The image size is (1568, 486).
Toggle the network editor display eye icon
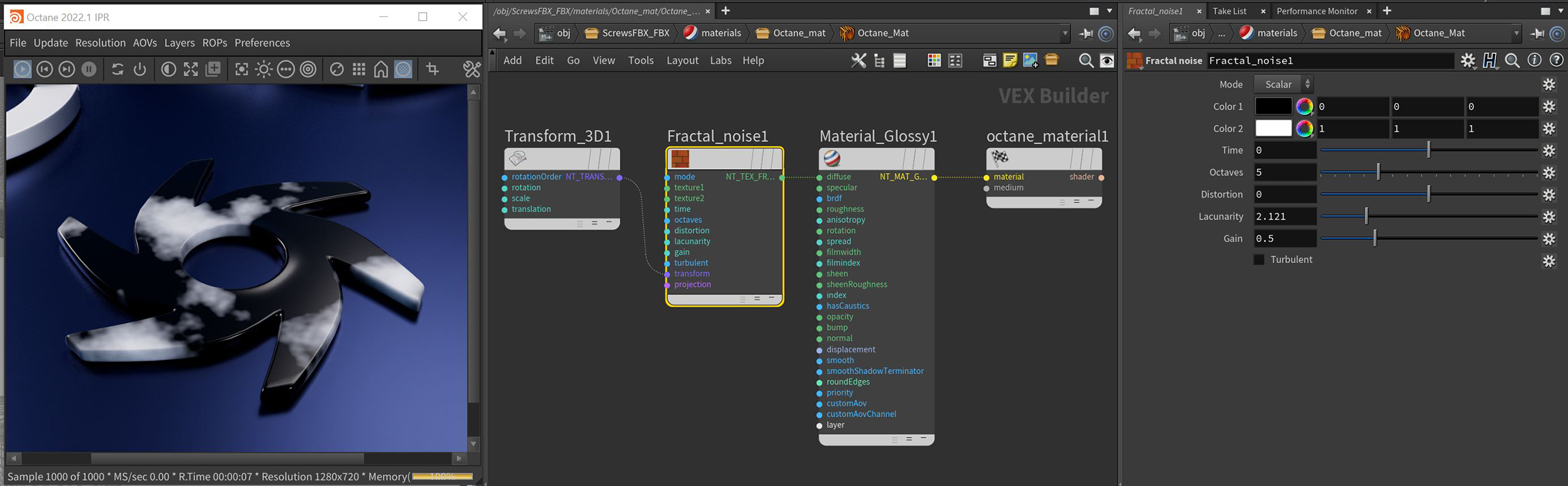[x=1107, y=61]
